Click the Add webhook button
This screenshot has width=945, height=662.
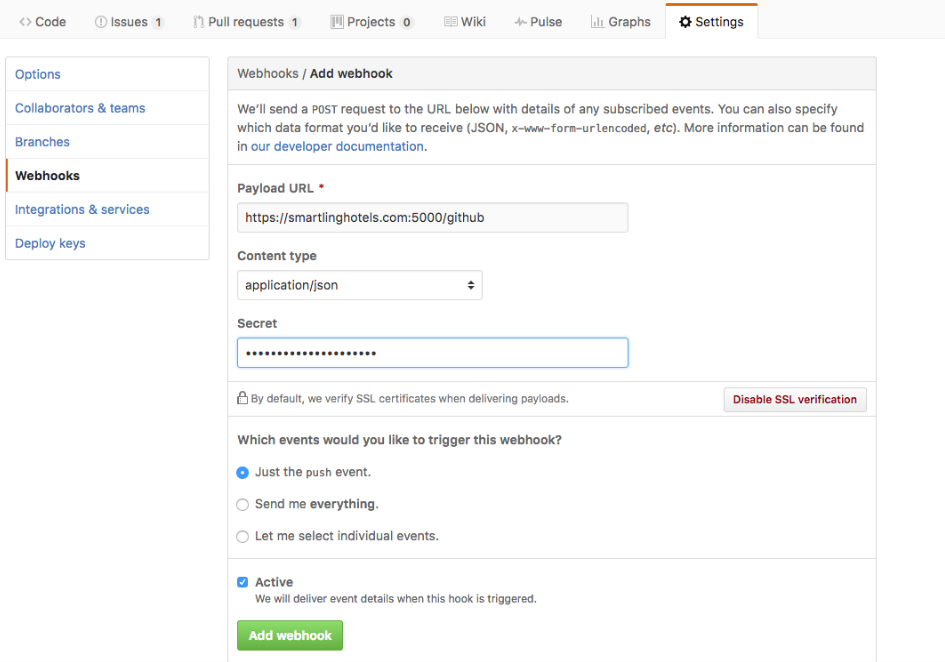[x=289, y=635]
